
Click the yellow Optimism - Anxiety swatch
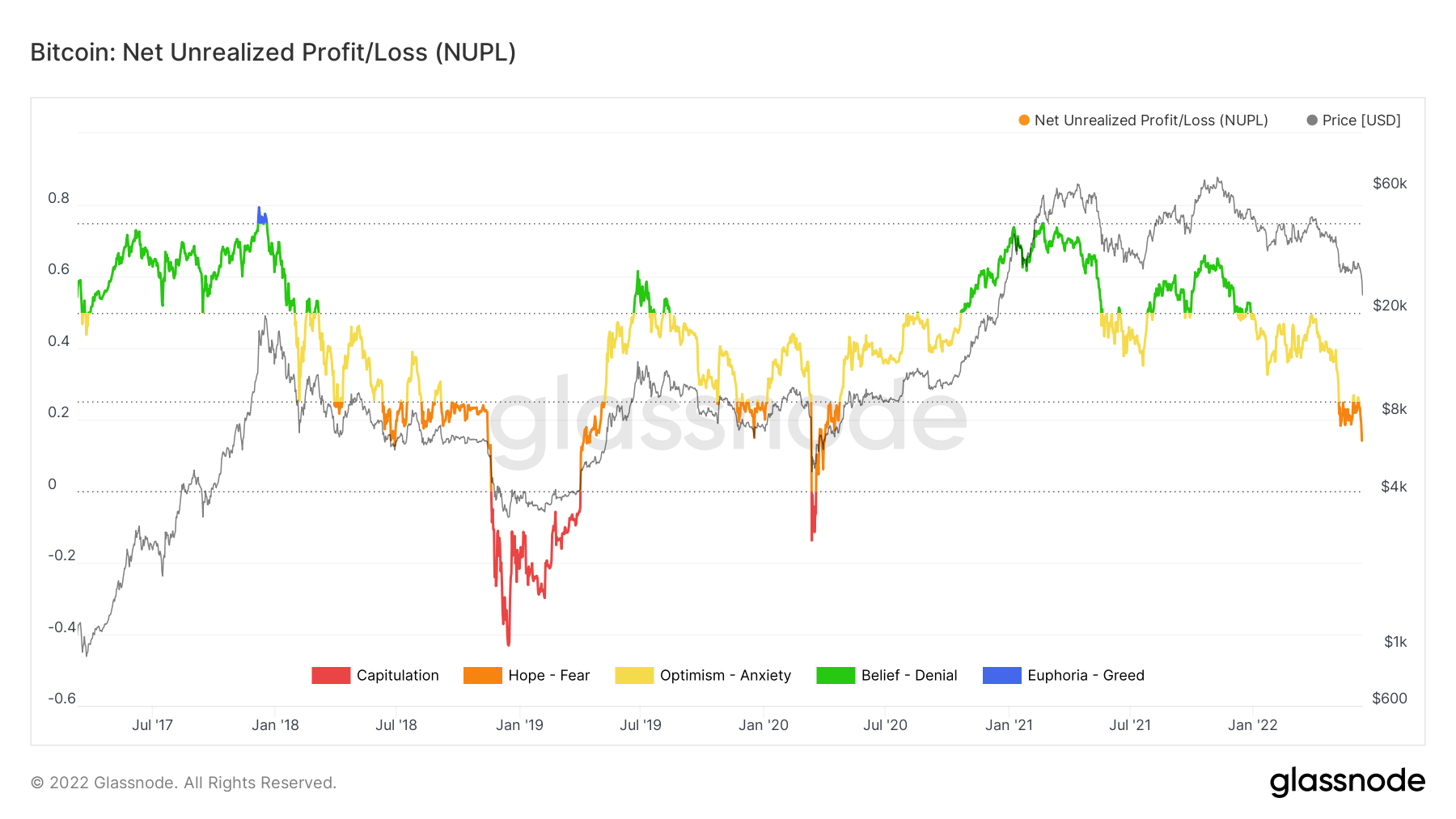[634, 675]
